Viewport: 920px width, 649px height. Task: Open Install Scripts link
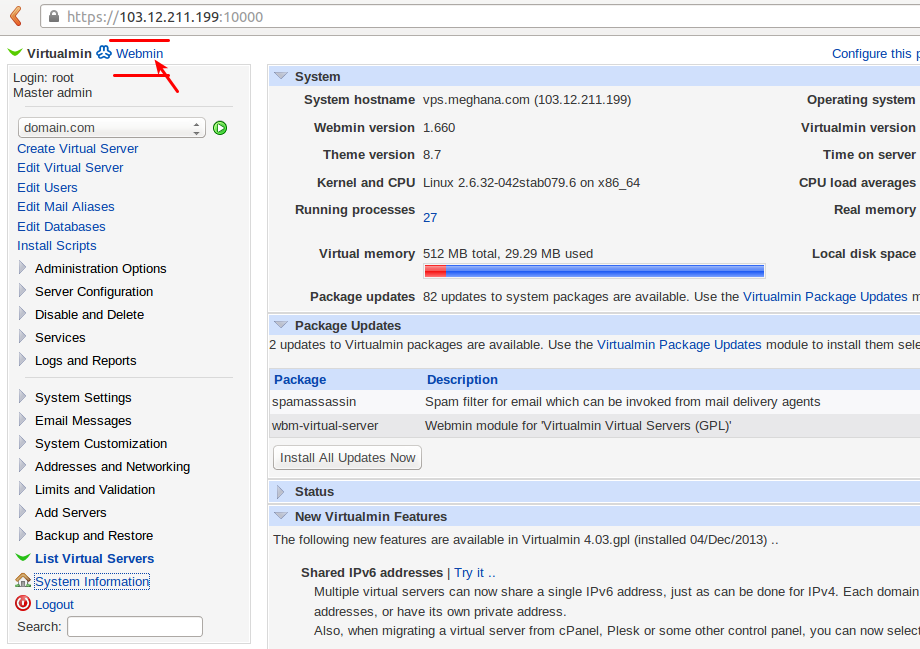[x=56, y=246]
